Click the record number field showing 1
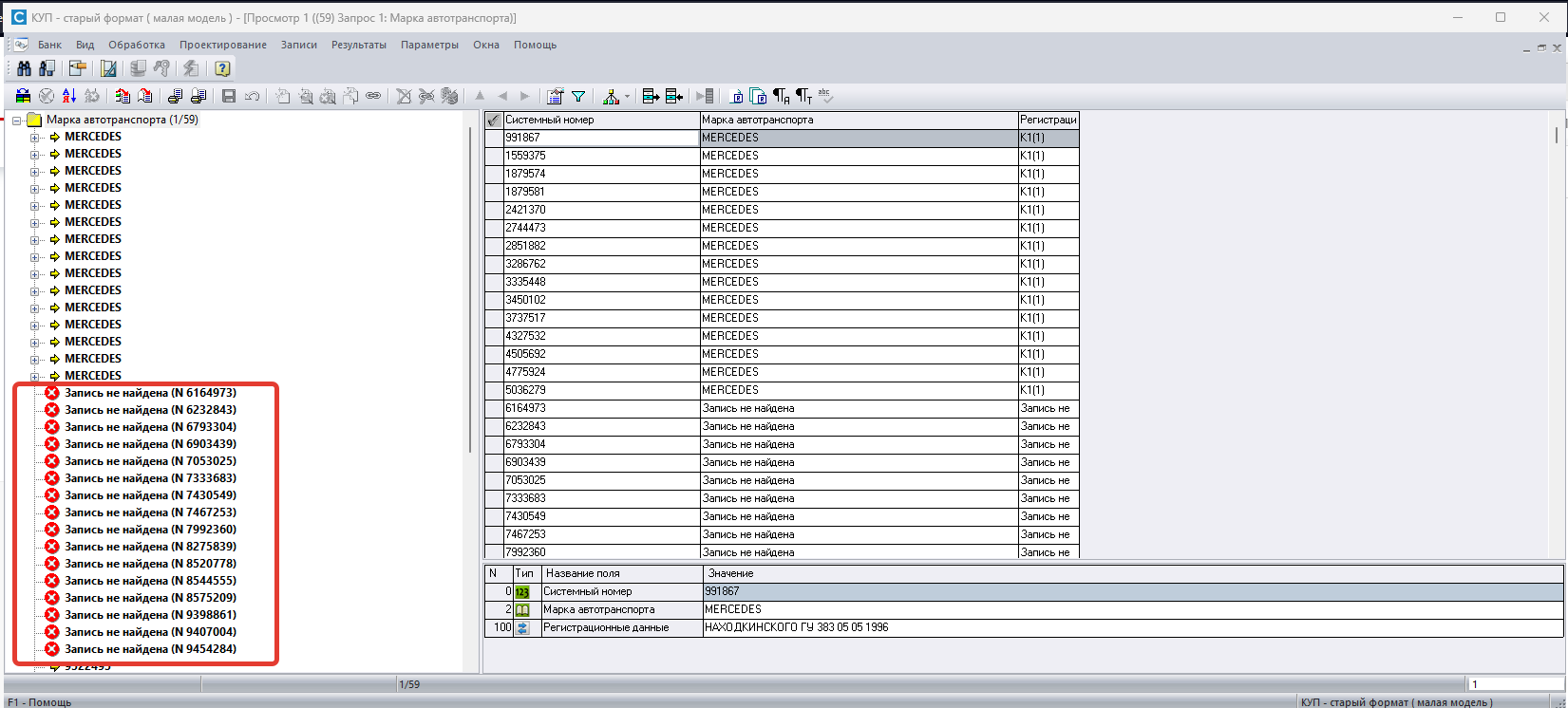Viewport: 1568px width, 708px height. pyautogui.click(x=1516, y=683)
